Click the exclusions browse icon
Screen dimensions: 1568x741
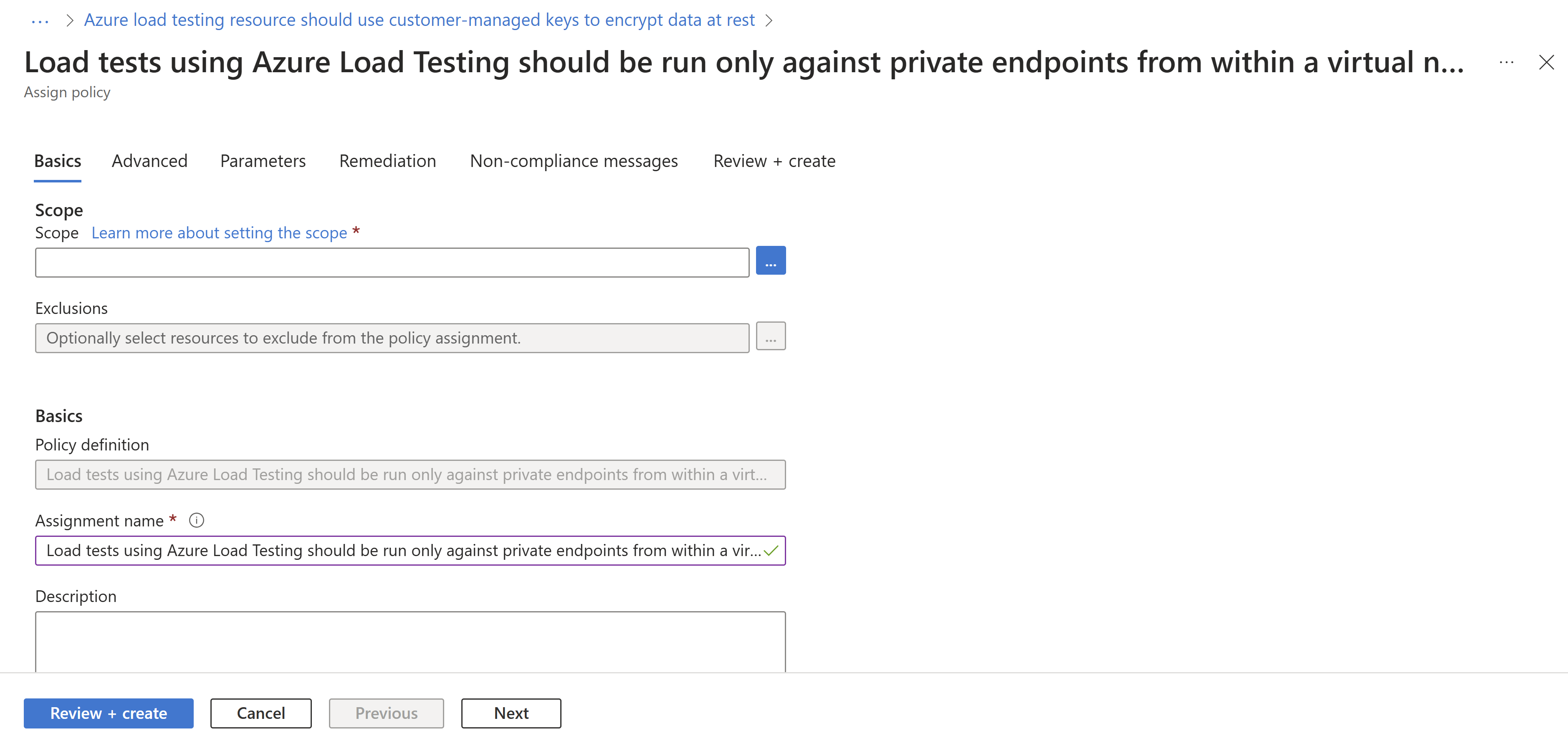click(x=771, y=337)
